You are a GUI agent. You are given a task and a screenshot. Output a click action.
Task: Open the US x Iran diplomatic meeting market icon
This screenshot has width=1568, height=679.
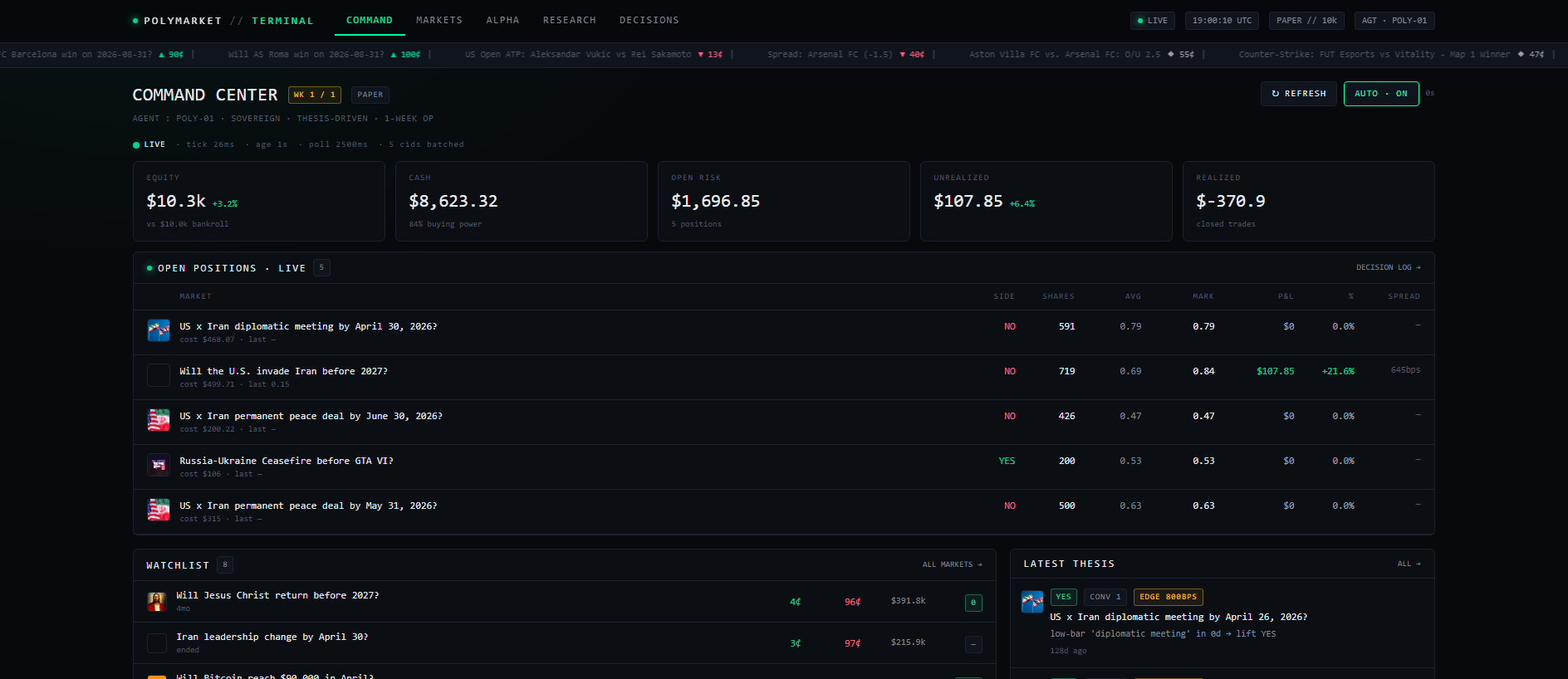[x=159, y=330]
